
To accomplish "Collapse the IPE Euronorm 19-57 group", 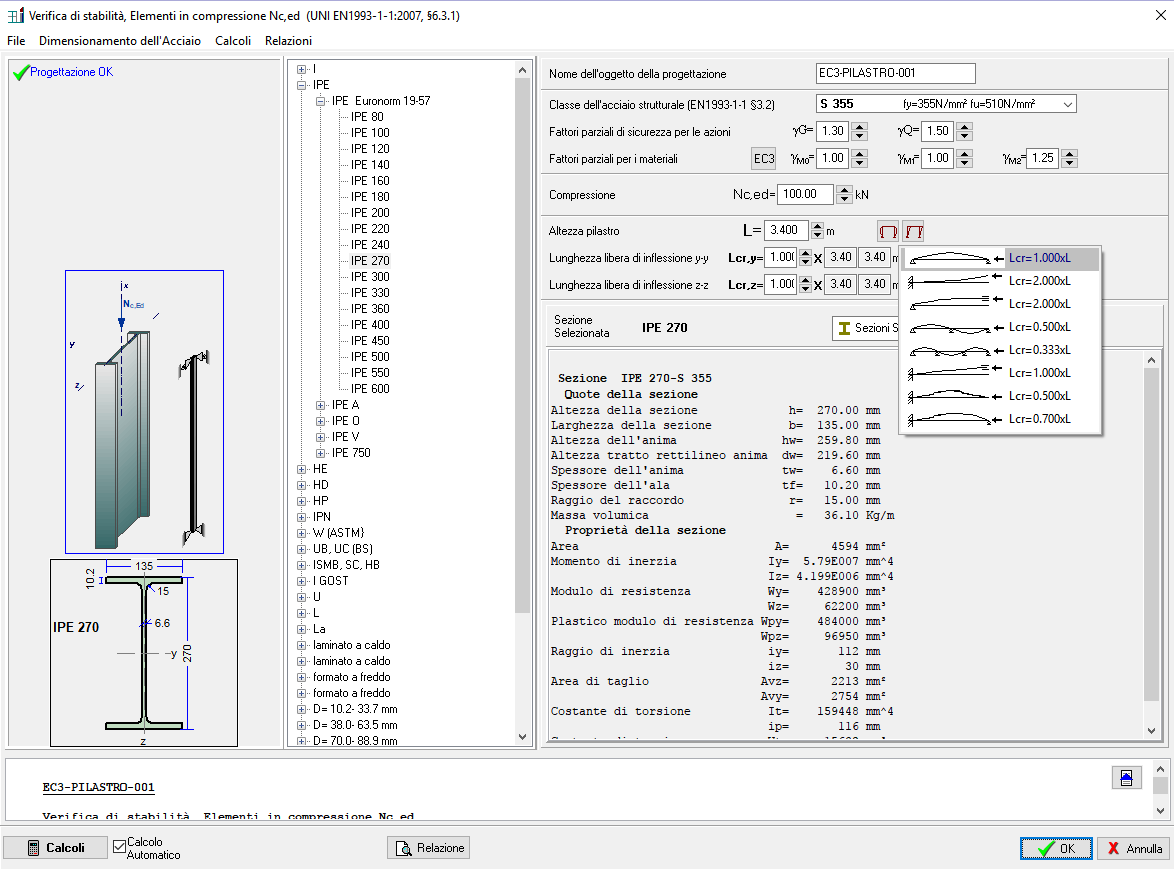I will pos(321,101).
